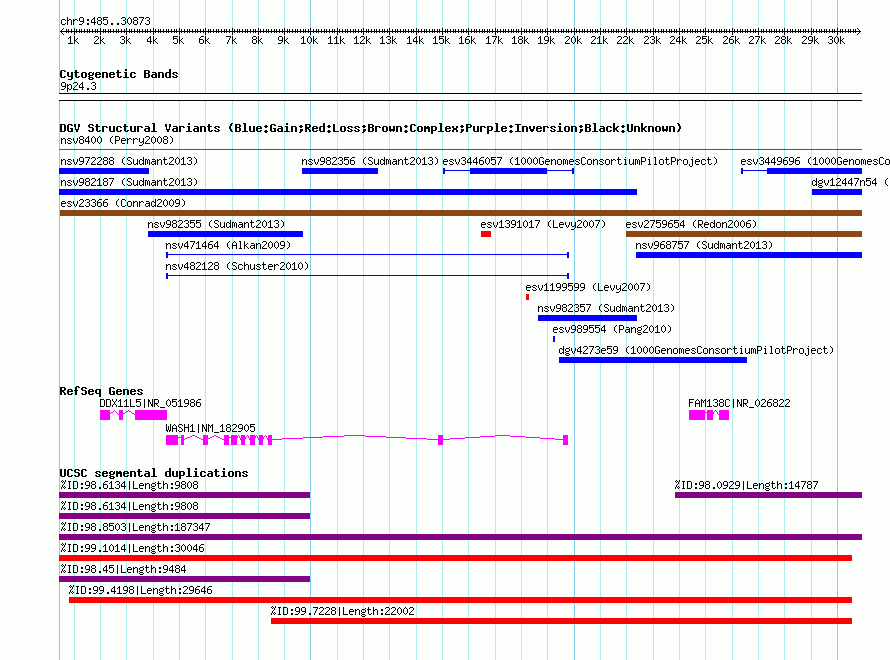
Task: Open the dgv12447n54 variant
Action: 837,192
